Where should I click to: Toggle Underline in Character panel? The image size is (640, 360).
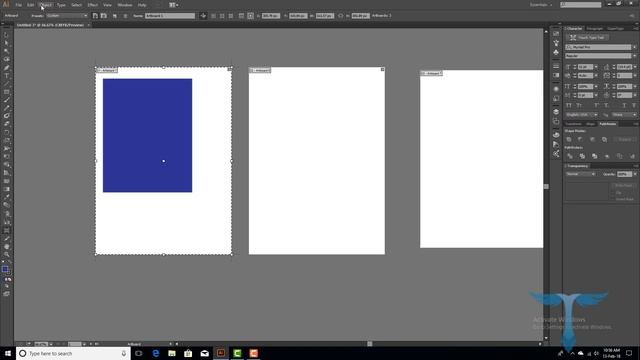(624, 105)
